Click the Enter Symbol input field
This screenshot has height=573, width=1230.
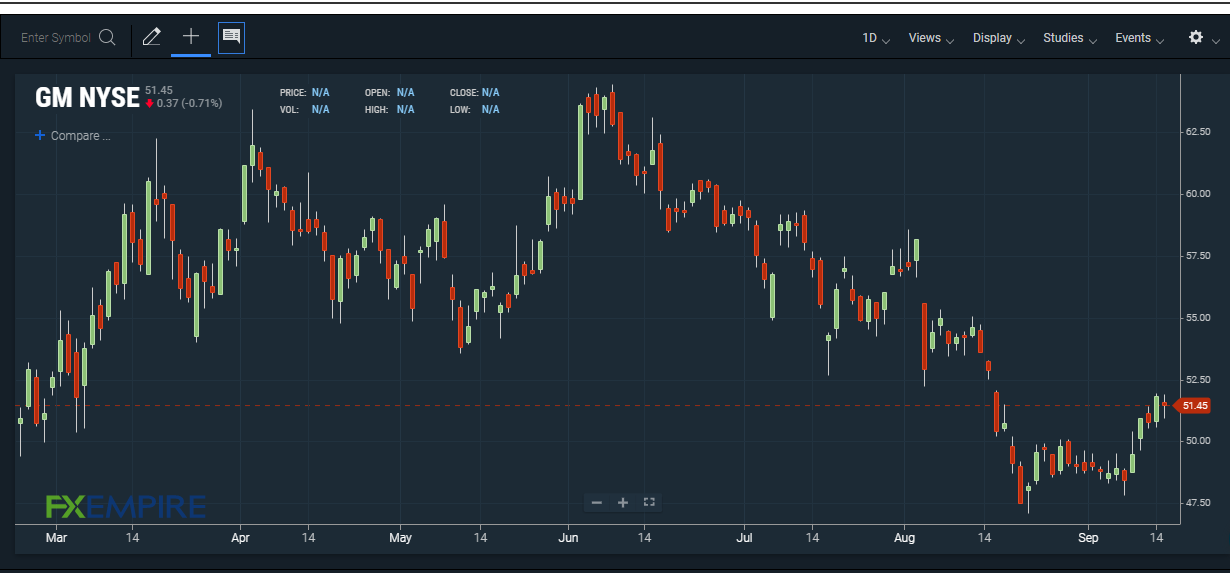pyautogui.click(x=56, y=38)
